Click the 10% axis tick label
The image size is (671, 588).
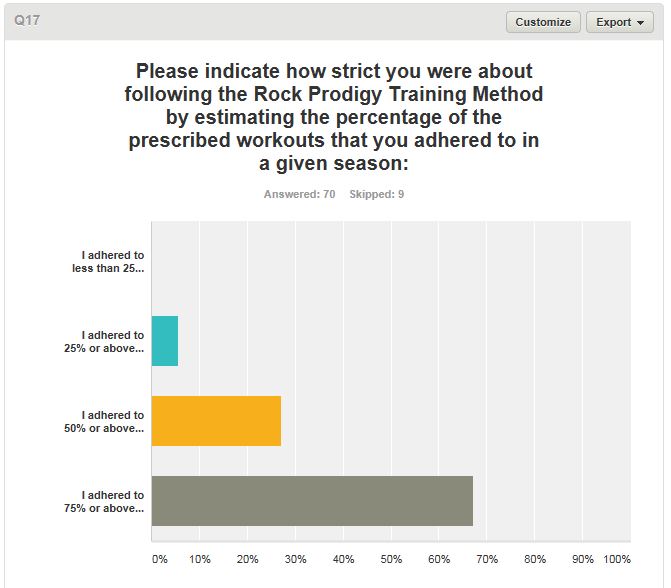coord(200,559)
